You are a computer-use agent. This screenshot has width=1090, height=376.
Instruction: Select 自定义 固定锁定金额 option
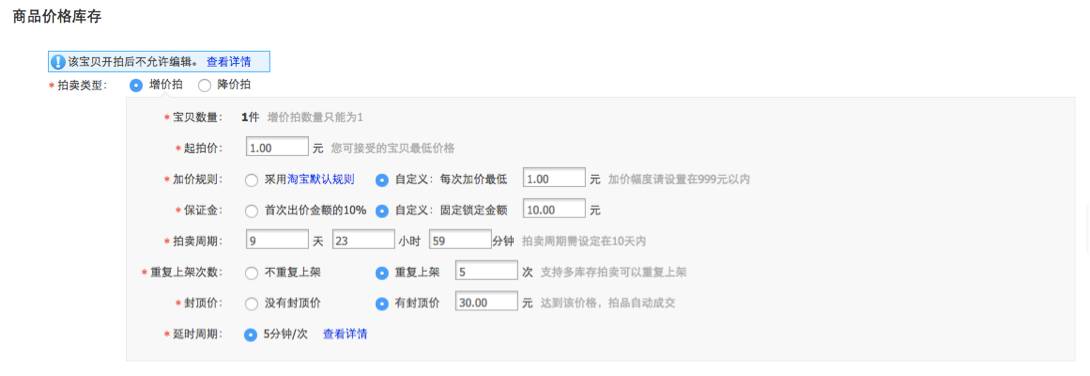(382, 211)
